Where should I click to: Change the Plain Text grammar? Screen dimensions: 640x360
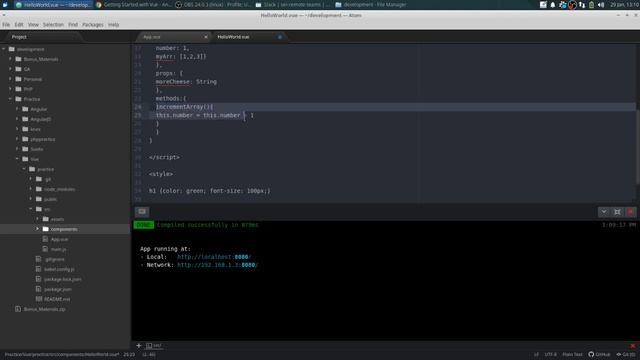(572, 354)
